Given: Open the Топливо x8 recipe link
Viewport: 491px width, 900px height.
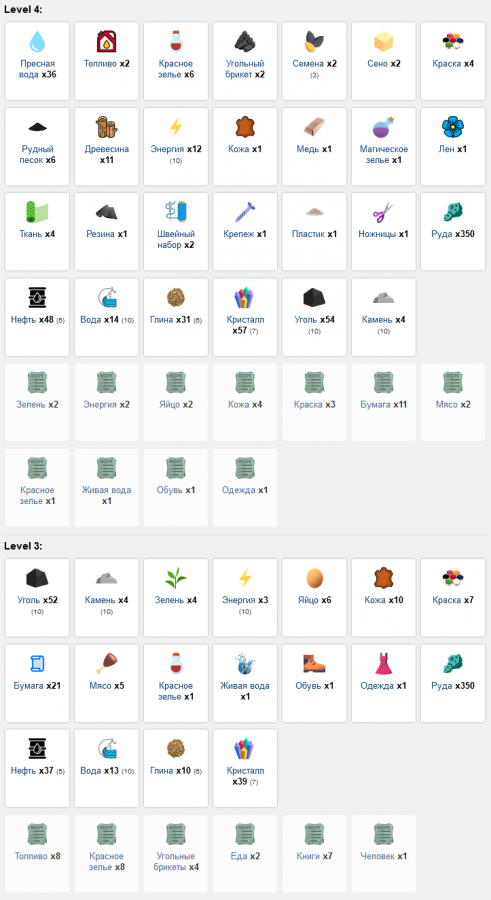Looking at the screenshot, I should click(x=37, y=856).
